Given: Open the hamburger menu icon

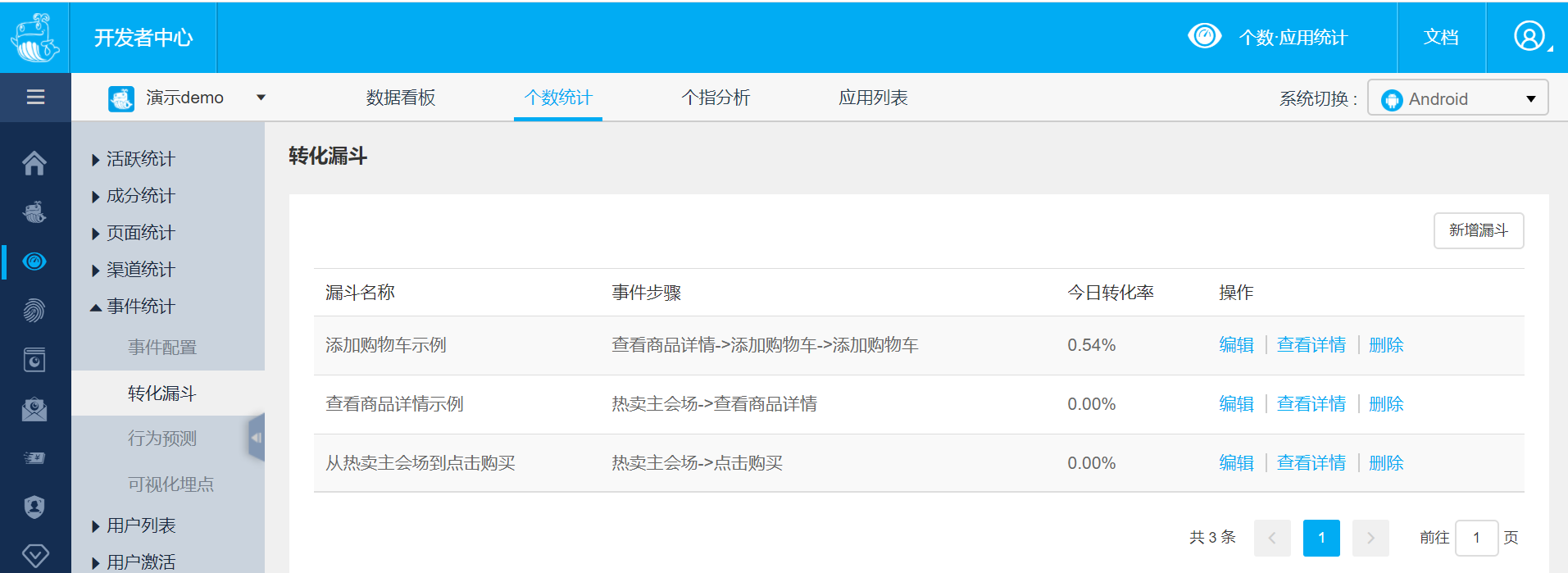Looking at the screenshot, I should (35, 98).
